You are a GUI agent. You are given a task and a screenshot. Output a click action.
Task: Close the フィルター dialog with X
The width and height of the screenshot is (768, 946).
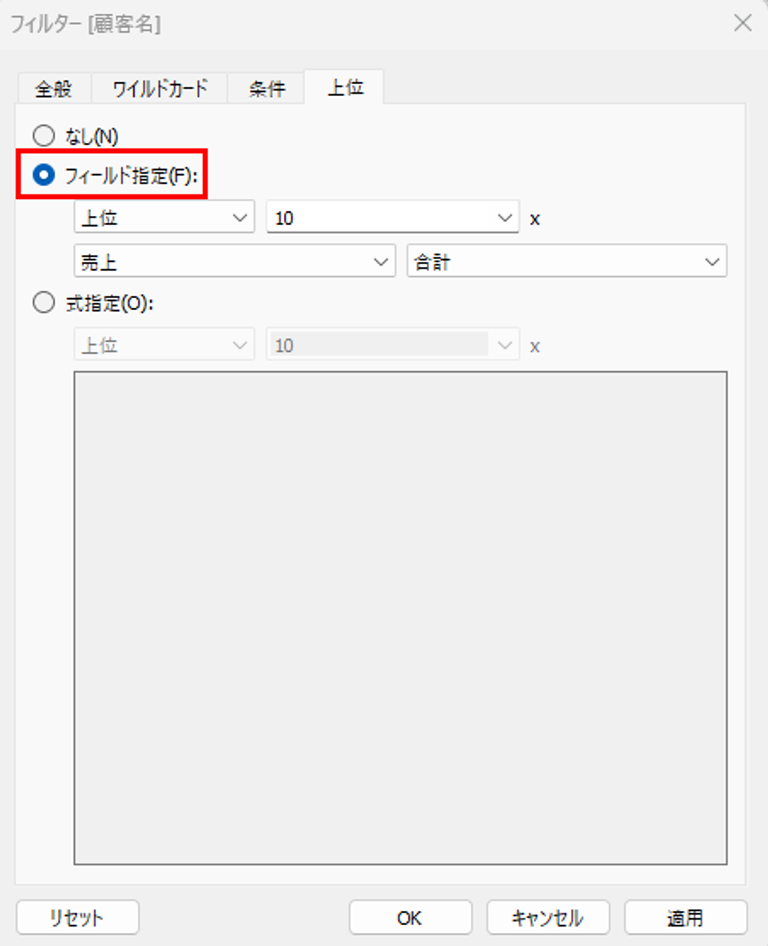pyautogui.click(x=743, y=24)
